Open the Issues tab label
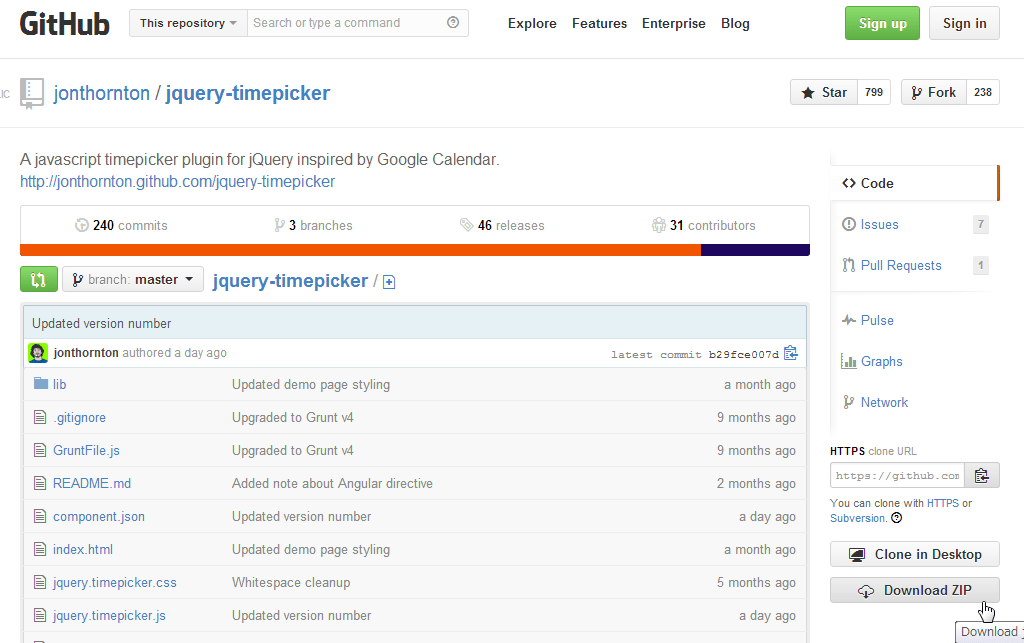The width and height of the screenshot is (1024, 643). click(879, 225)
